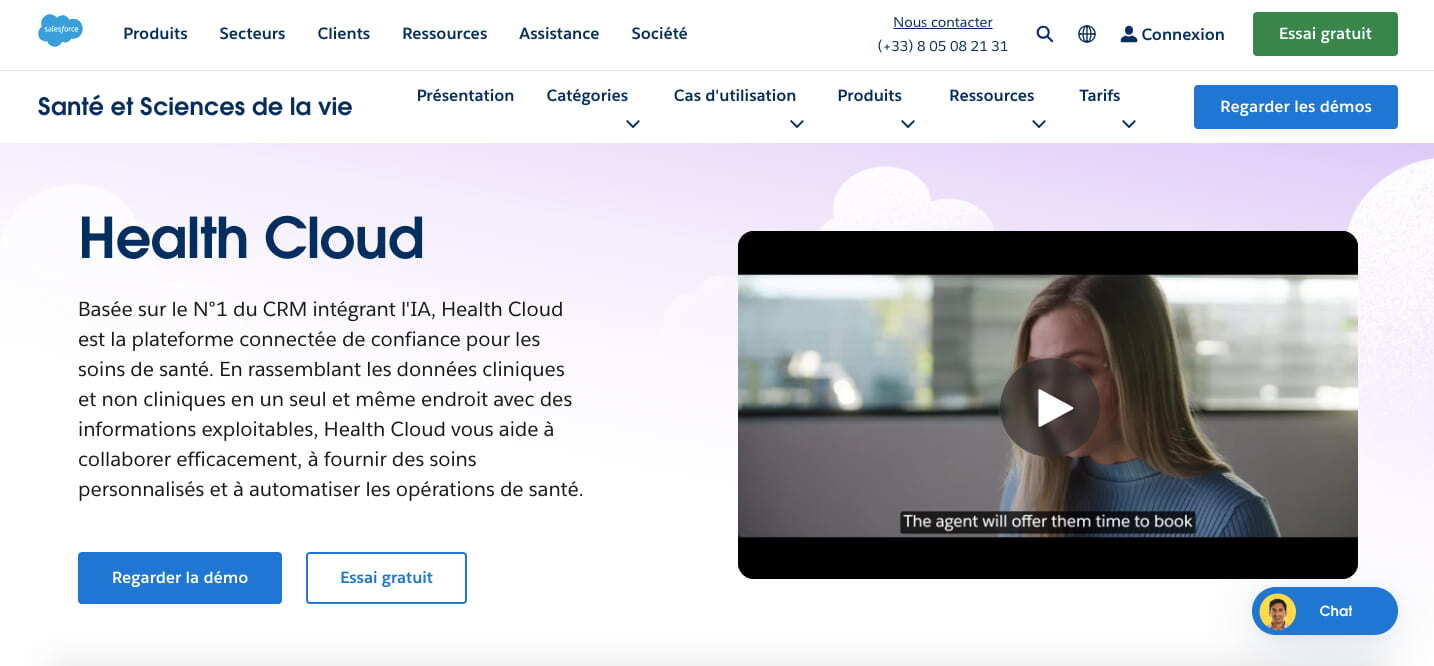Click Regarder les démos button
Image resolution: width=1434 pixels, height=666 pixels.
1295,107
